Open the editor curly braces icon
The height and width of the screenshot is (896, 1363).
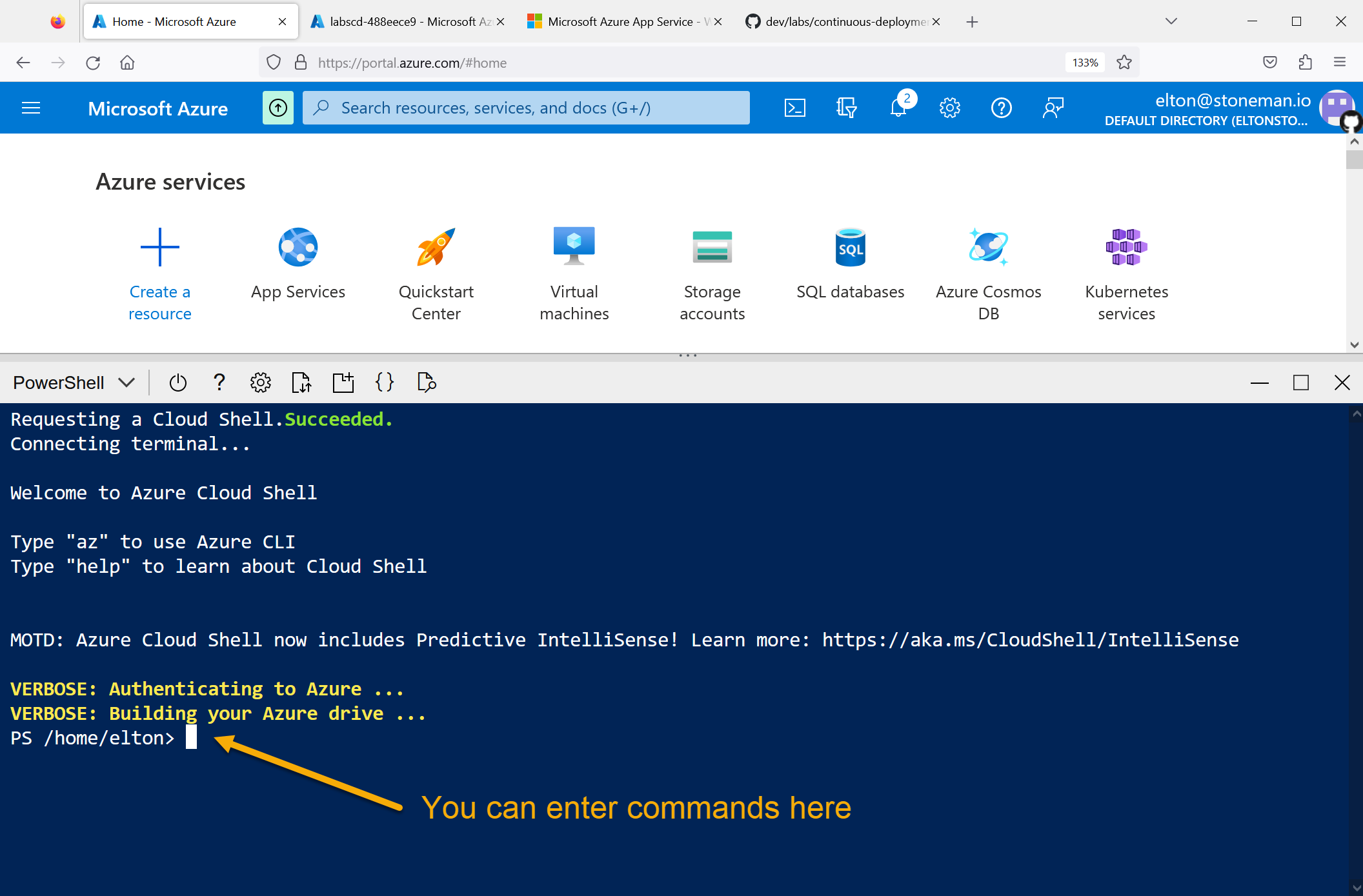coord(385,383)
